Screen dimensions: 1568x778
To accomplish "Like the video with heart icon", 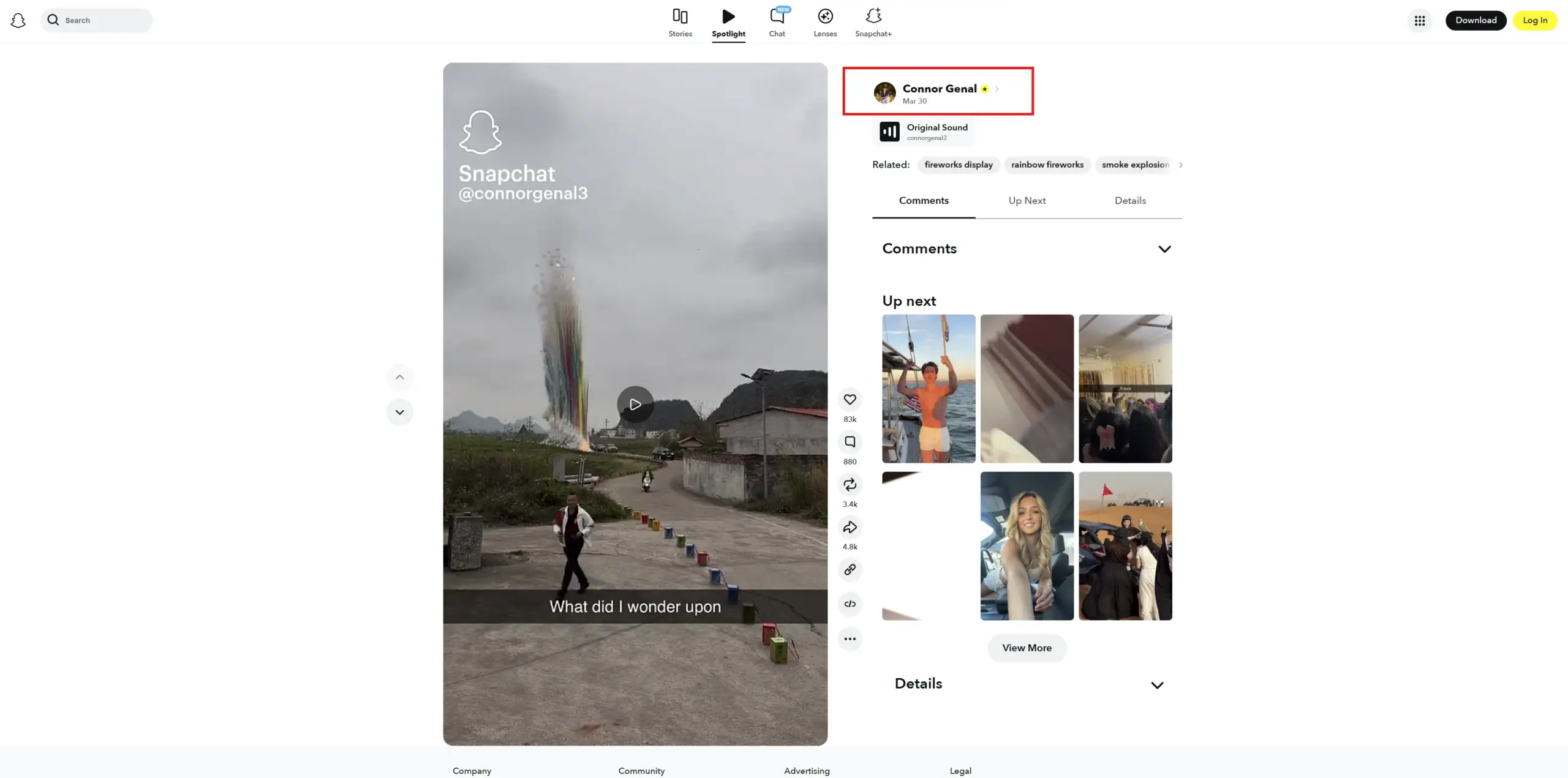I will (x=850, y=400).
